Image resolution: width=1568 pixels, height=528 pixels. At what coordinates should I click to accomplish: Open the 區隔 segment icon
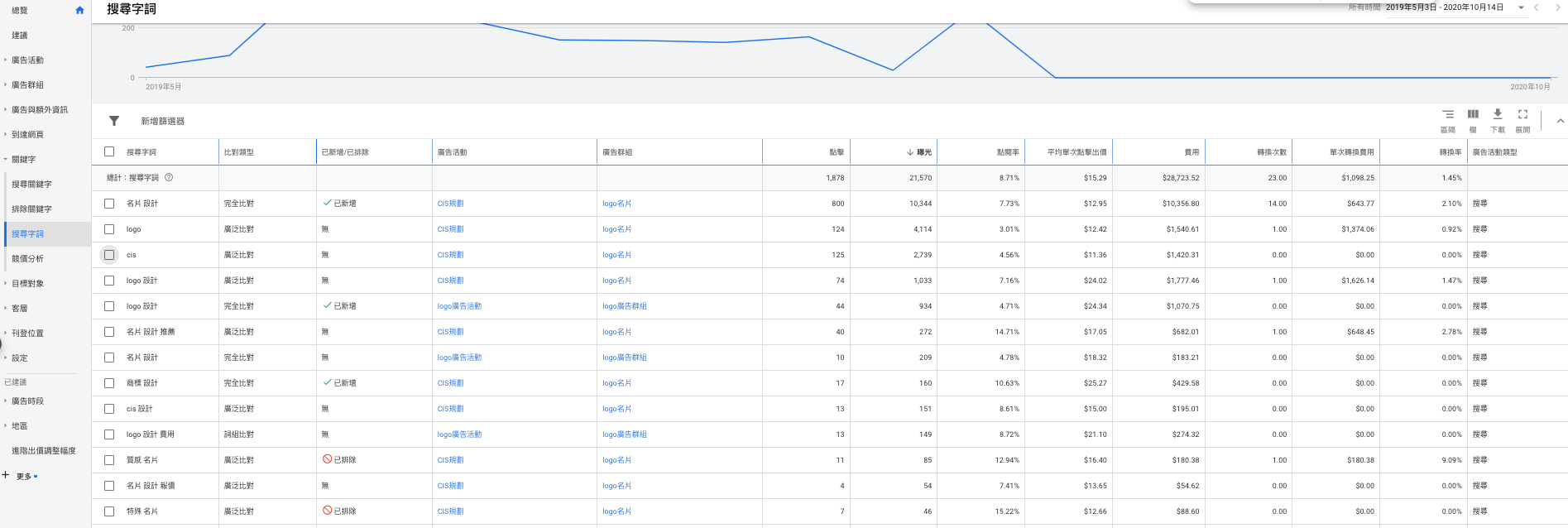(1447, 115)
